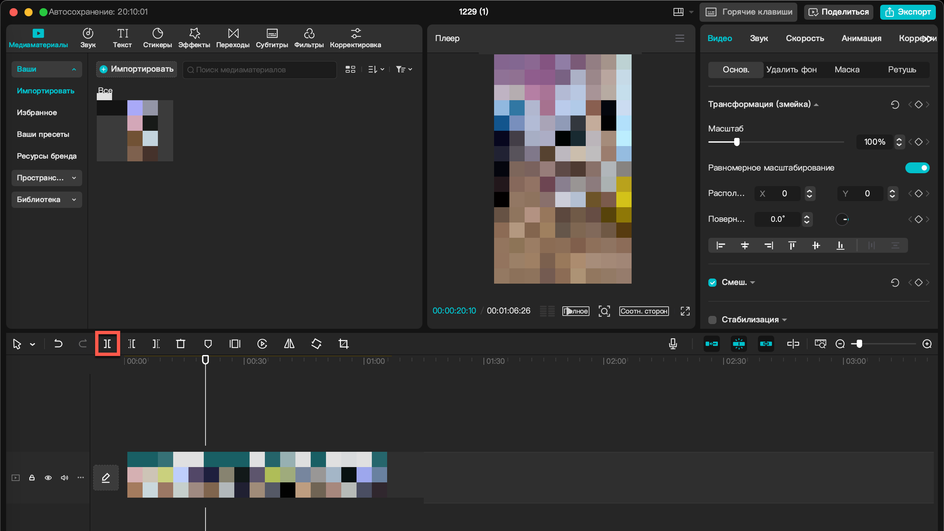Adjust the Масштаб slider handle
The image size is (944, 531).
[736, 142]
